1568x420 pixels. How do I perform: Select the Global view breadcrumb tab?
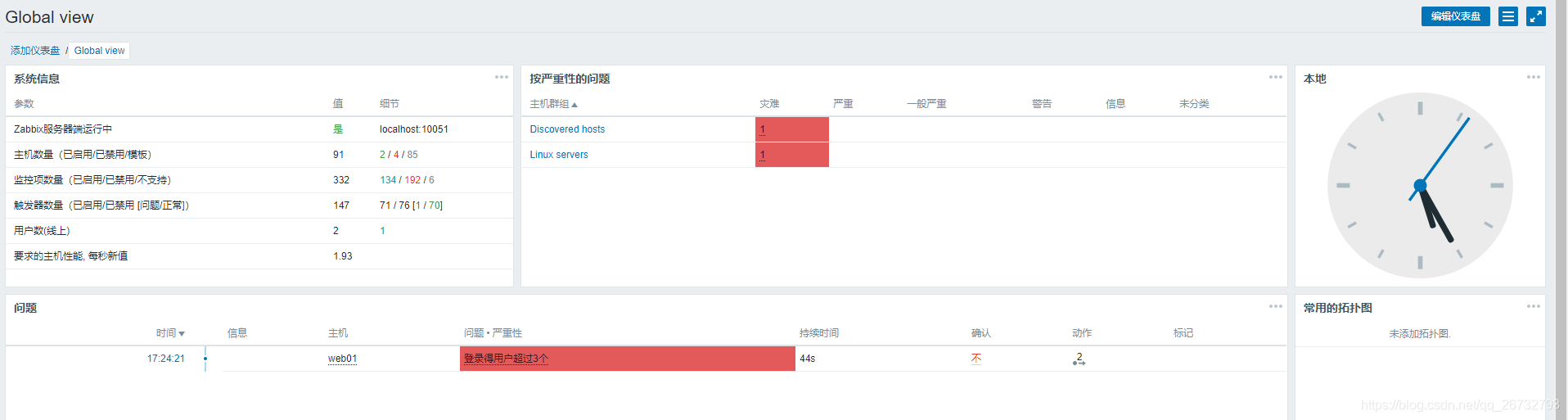[99, 51]
